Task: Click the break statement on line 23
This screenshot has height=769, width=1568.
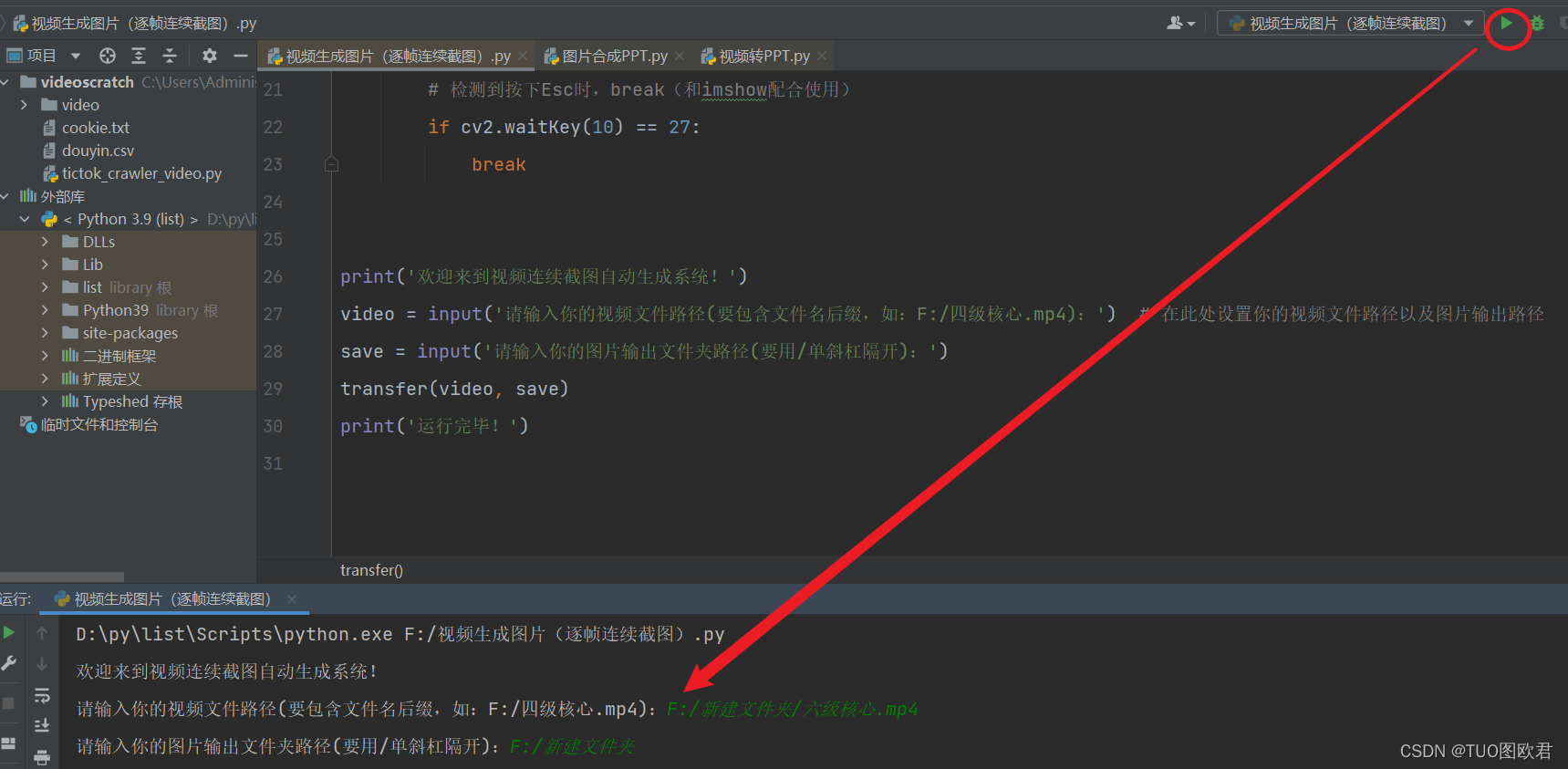Action: click(x=499, y=164)
